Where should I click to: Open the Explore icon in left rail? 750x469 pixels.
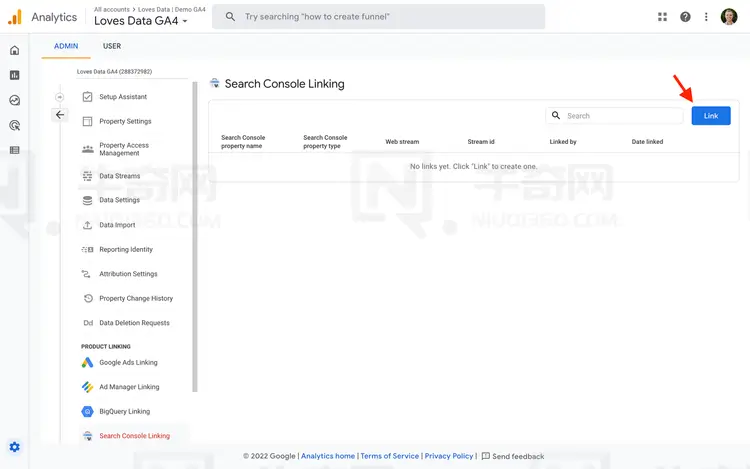[15, 100]
